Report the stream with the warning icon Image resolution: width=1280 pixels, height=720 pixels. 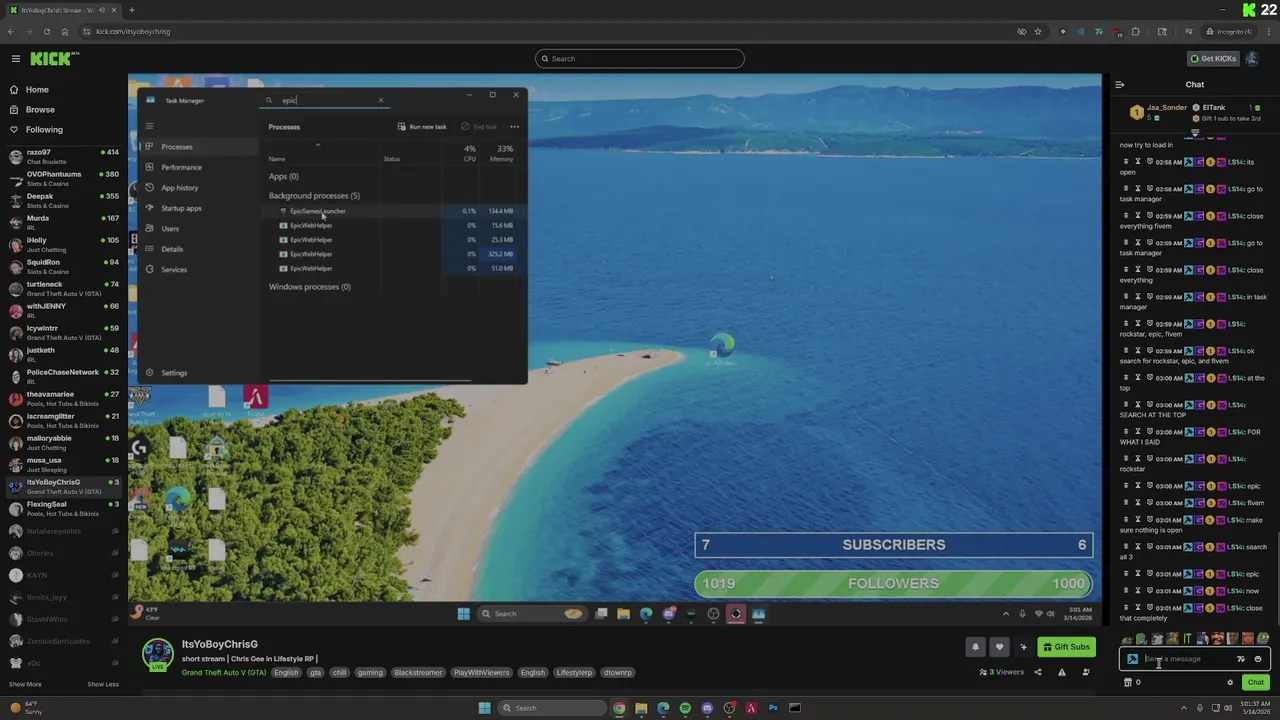click(1061, 672)
